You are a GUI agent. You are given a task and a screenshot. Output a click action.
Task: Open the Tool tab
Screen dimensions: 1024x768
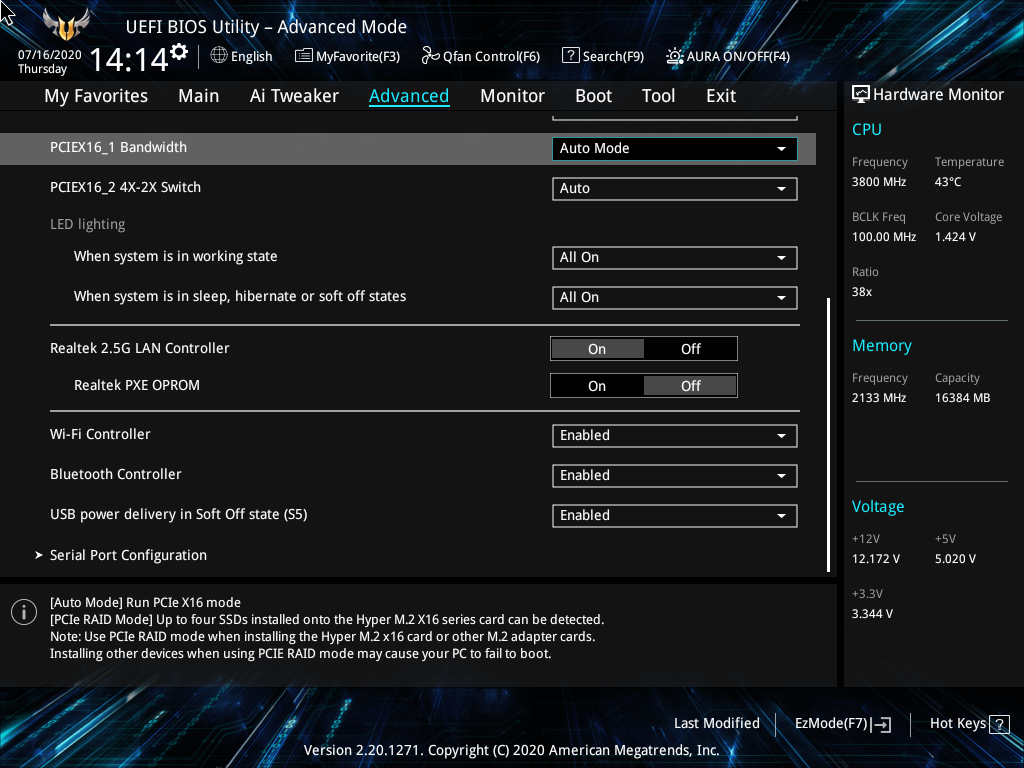[658, 95]
